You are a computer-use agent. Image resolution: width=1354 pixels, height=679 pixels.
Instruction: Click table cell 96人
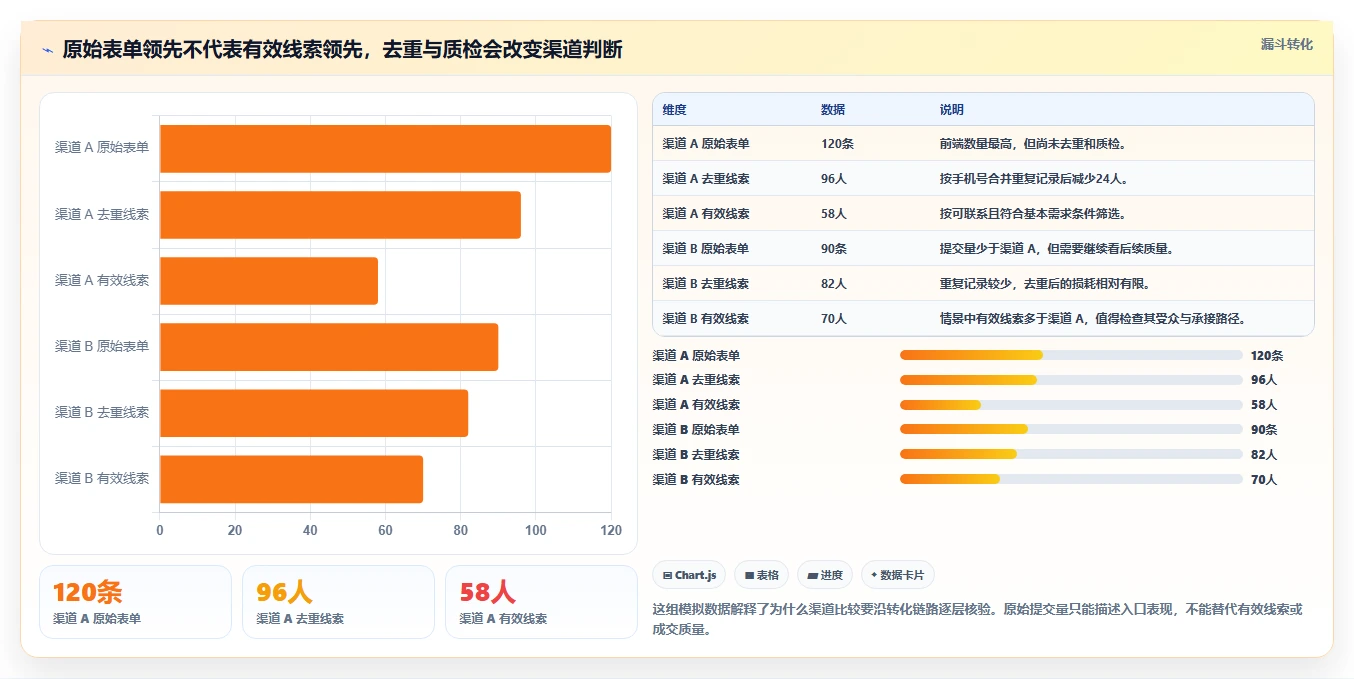[x=834, y=179]
